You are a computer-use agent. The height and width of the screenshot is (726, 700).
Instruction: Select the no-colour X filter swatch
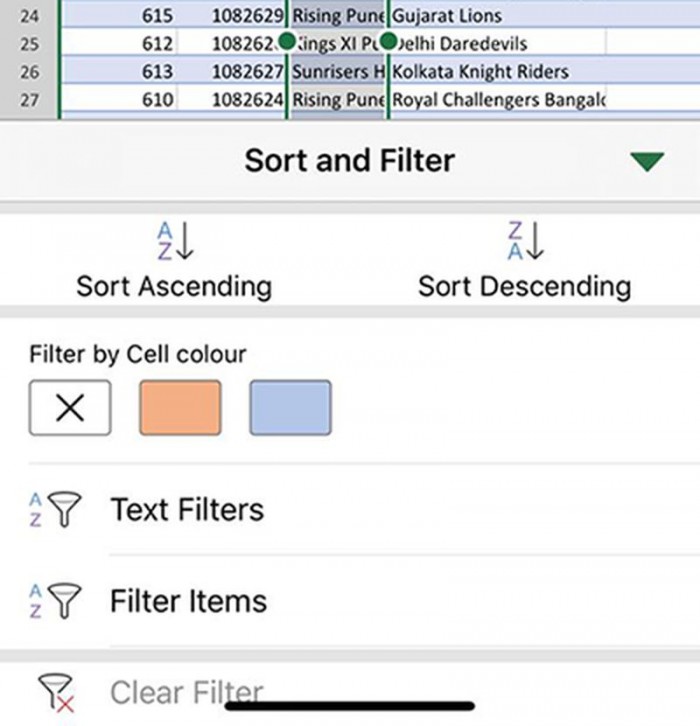(x=70, y=407)
